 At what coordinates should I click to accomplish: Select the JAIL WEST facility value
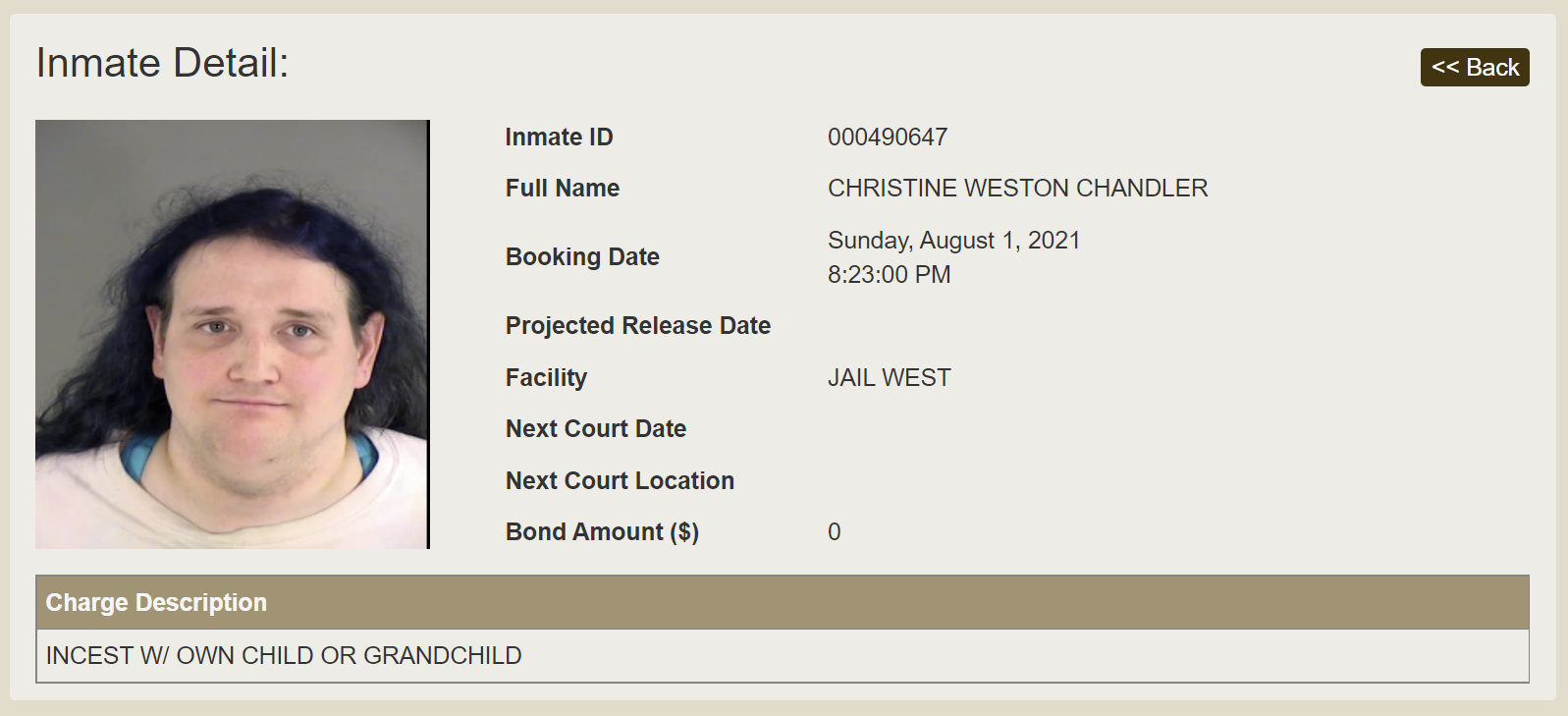click(889, 378)
